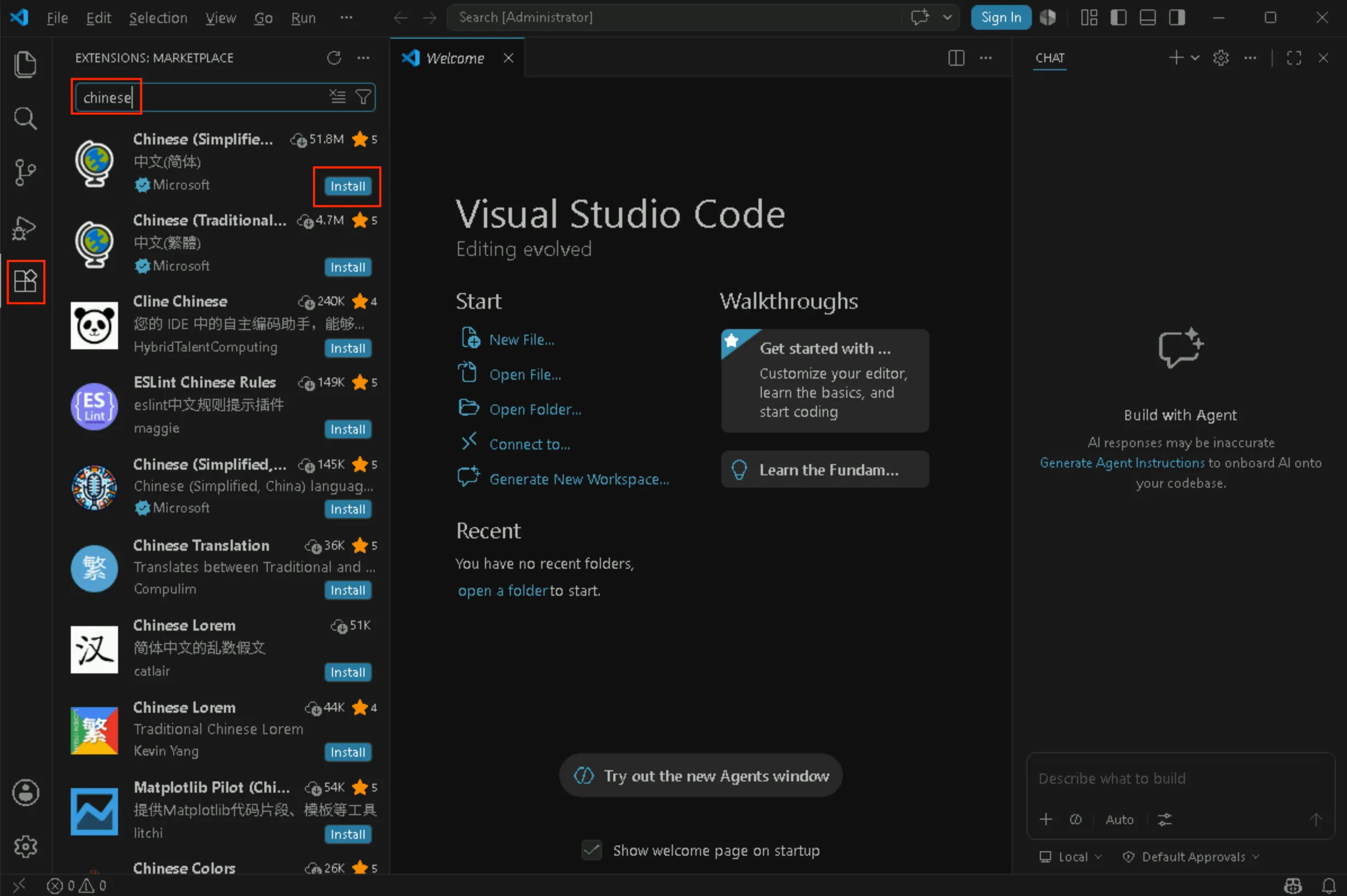Expand the new chat dropdown arrow

pyautogui.click(x=1194, y=58)
